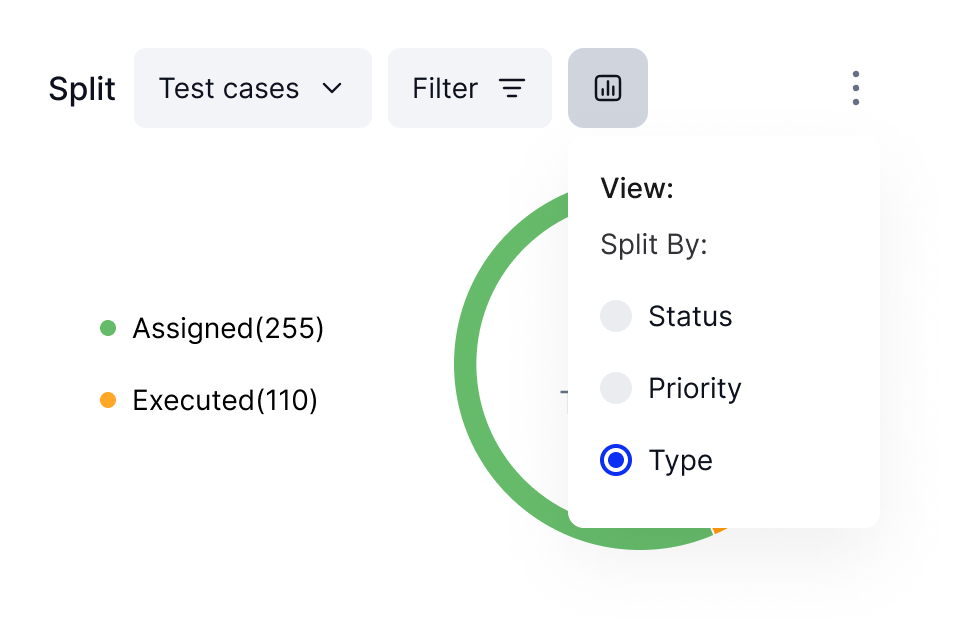Click the orange Executed legend dot
Screen dimensions: 960x640
click(x=108, y=400)
